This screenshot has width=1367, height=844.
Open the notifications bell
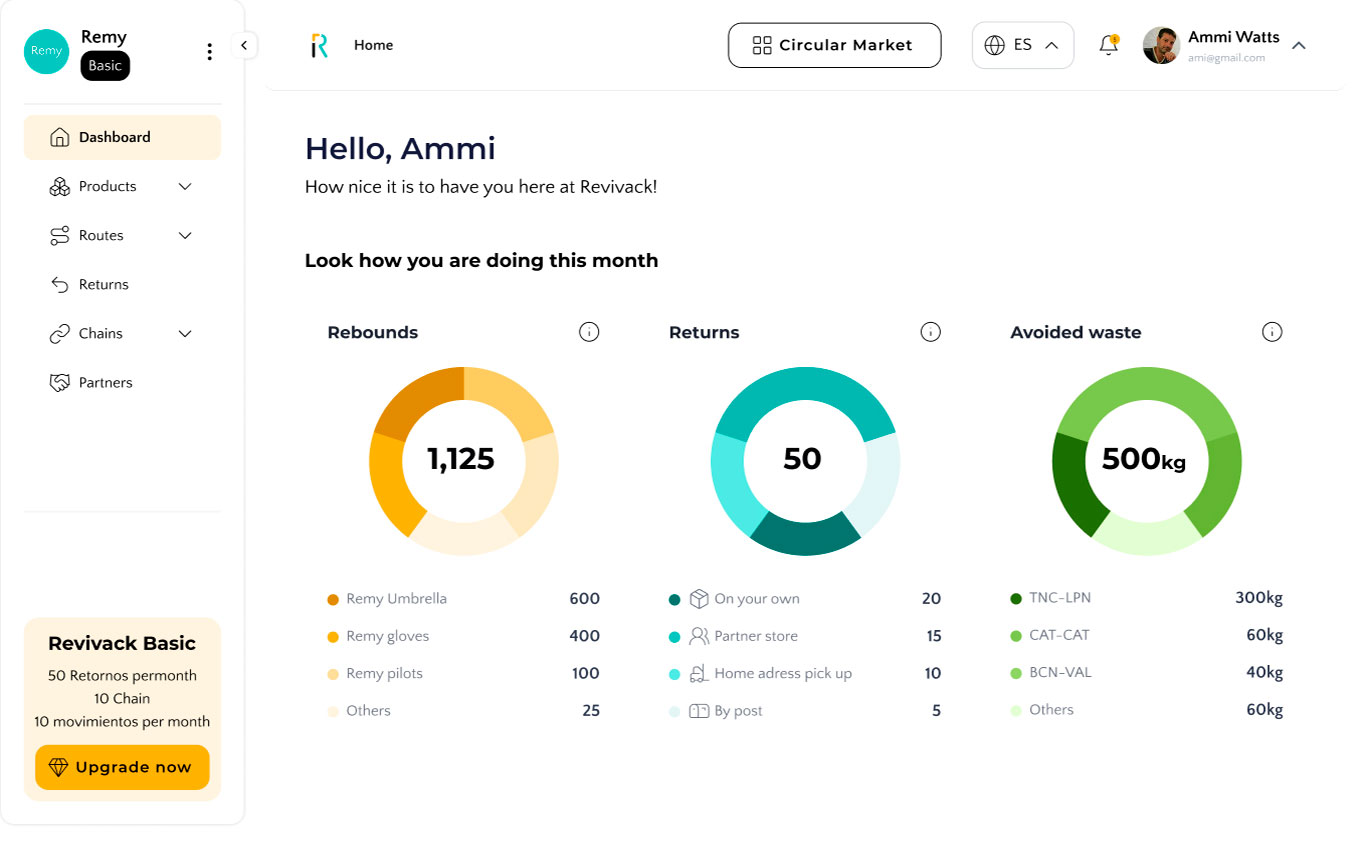point(1108,45)
